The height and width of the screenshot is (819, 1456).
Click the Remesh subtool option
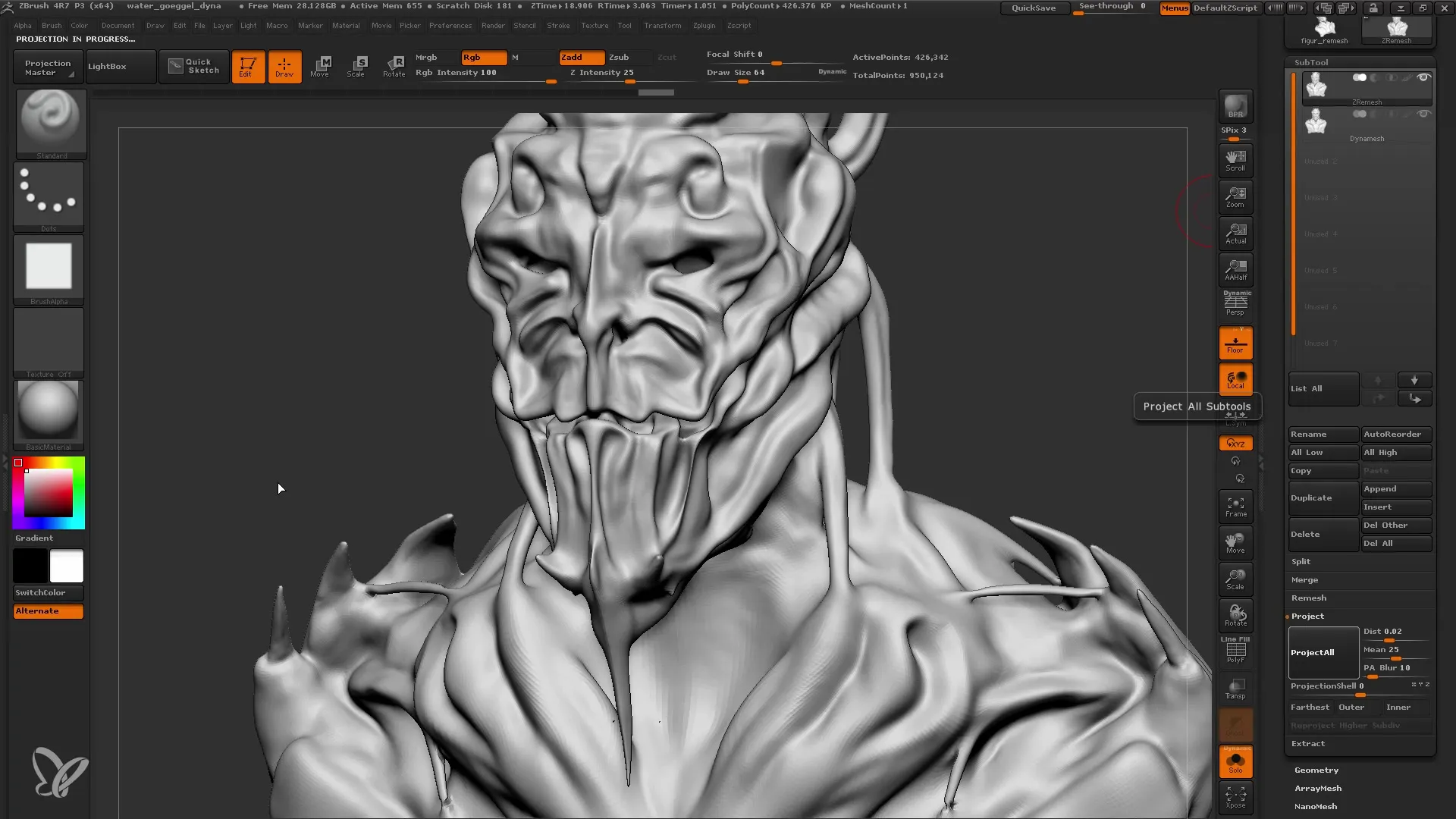pyautogui.click(x=1309, y=597)
